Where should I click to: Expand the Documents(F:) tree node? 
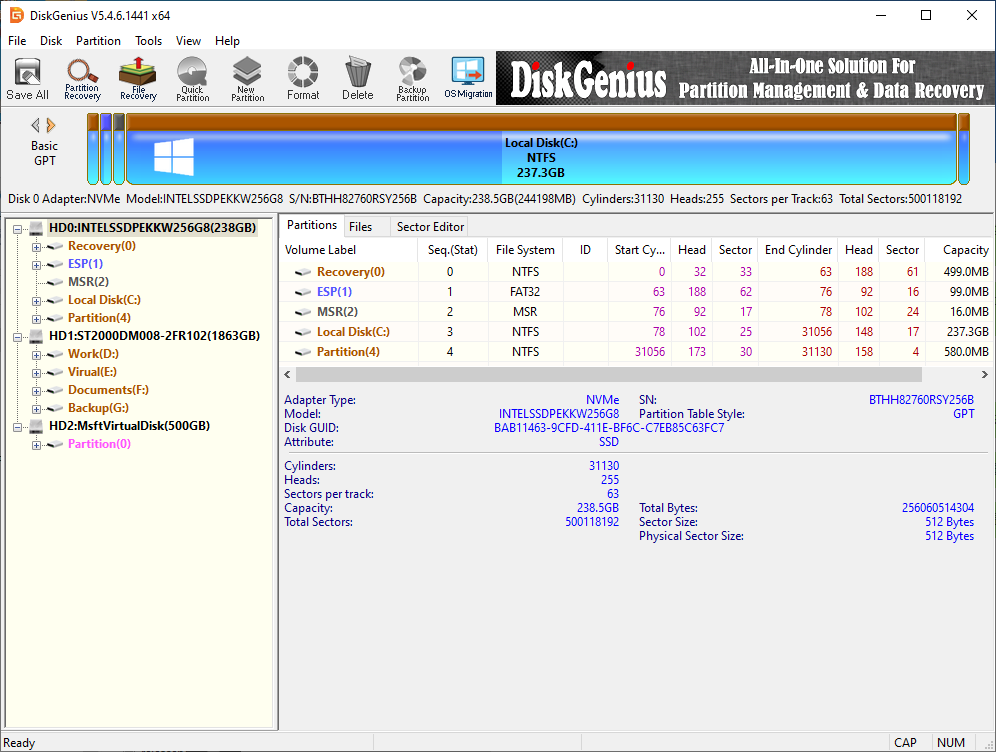click(36, 391)
